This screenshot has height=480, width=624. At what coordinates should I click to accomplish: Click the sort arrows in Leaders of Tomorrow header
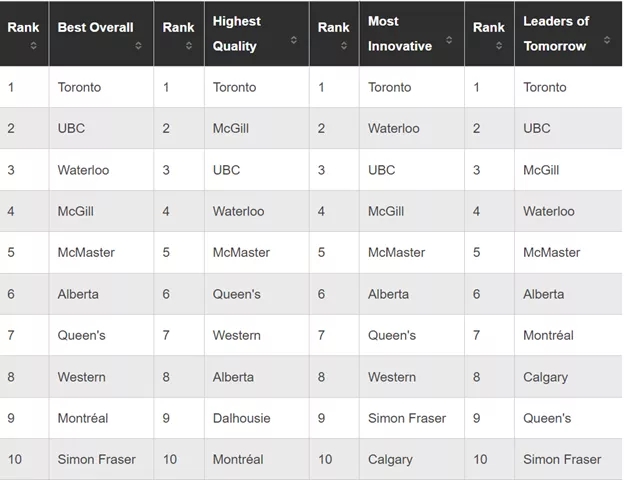click(x=607, y=44)
